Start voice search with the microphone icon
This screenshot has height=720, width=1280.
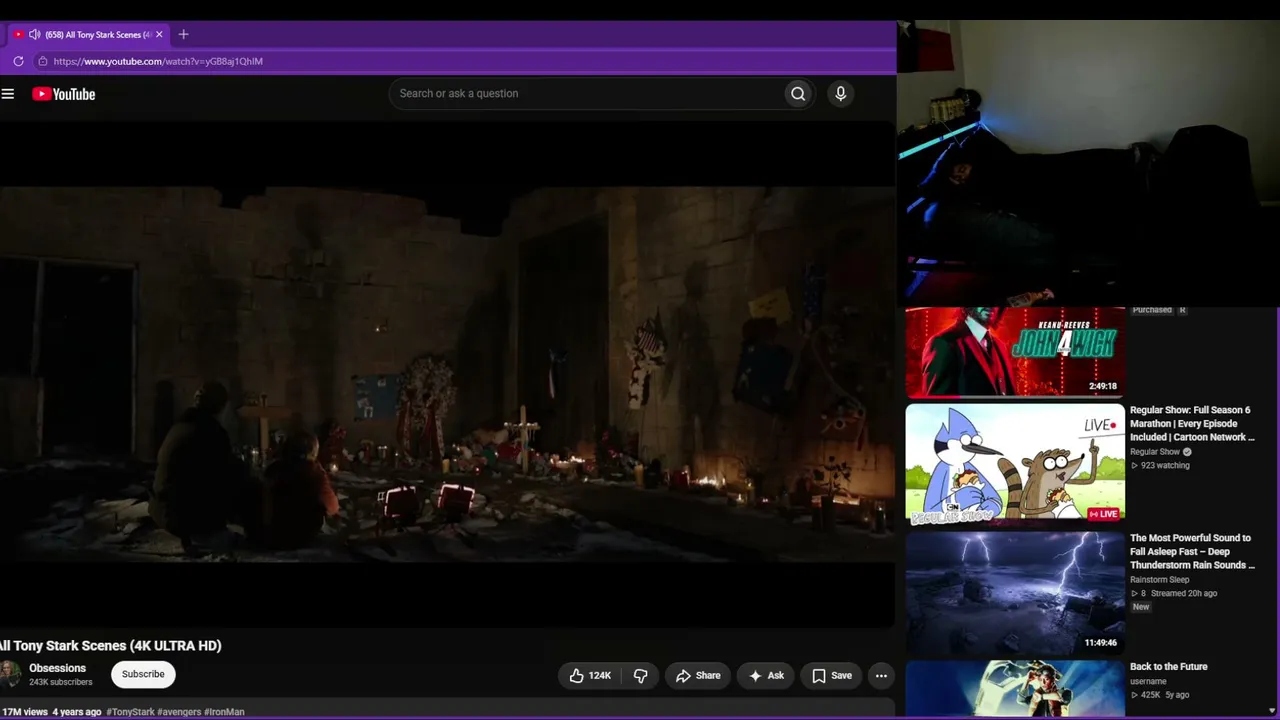pos(840,94)
